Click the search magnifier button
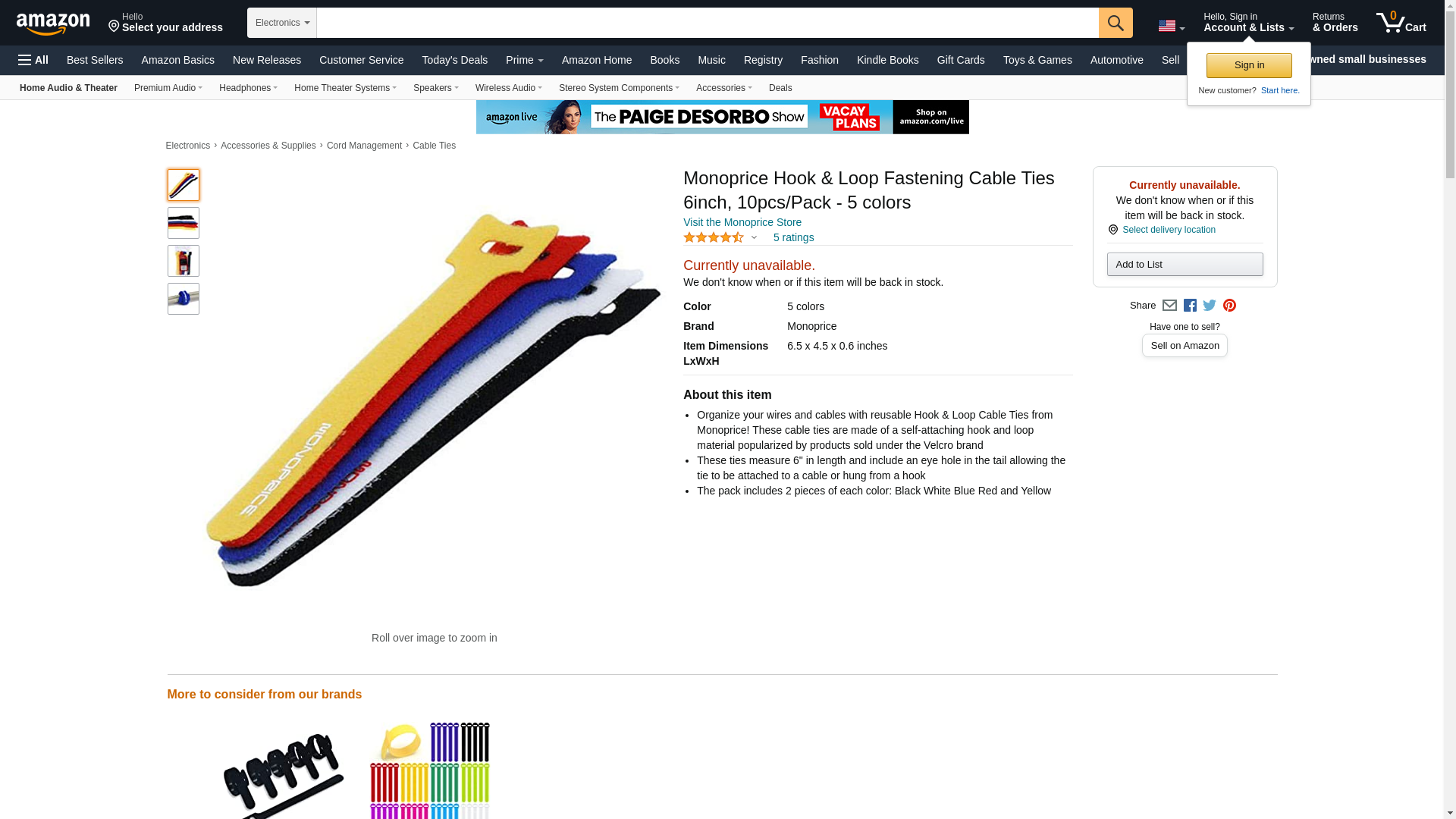 coord(1116,23)
